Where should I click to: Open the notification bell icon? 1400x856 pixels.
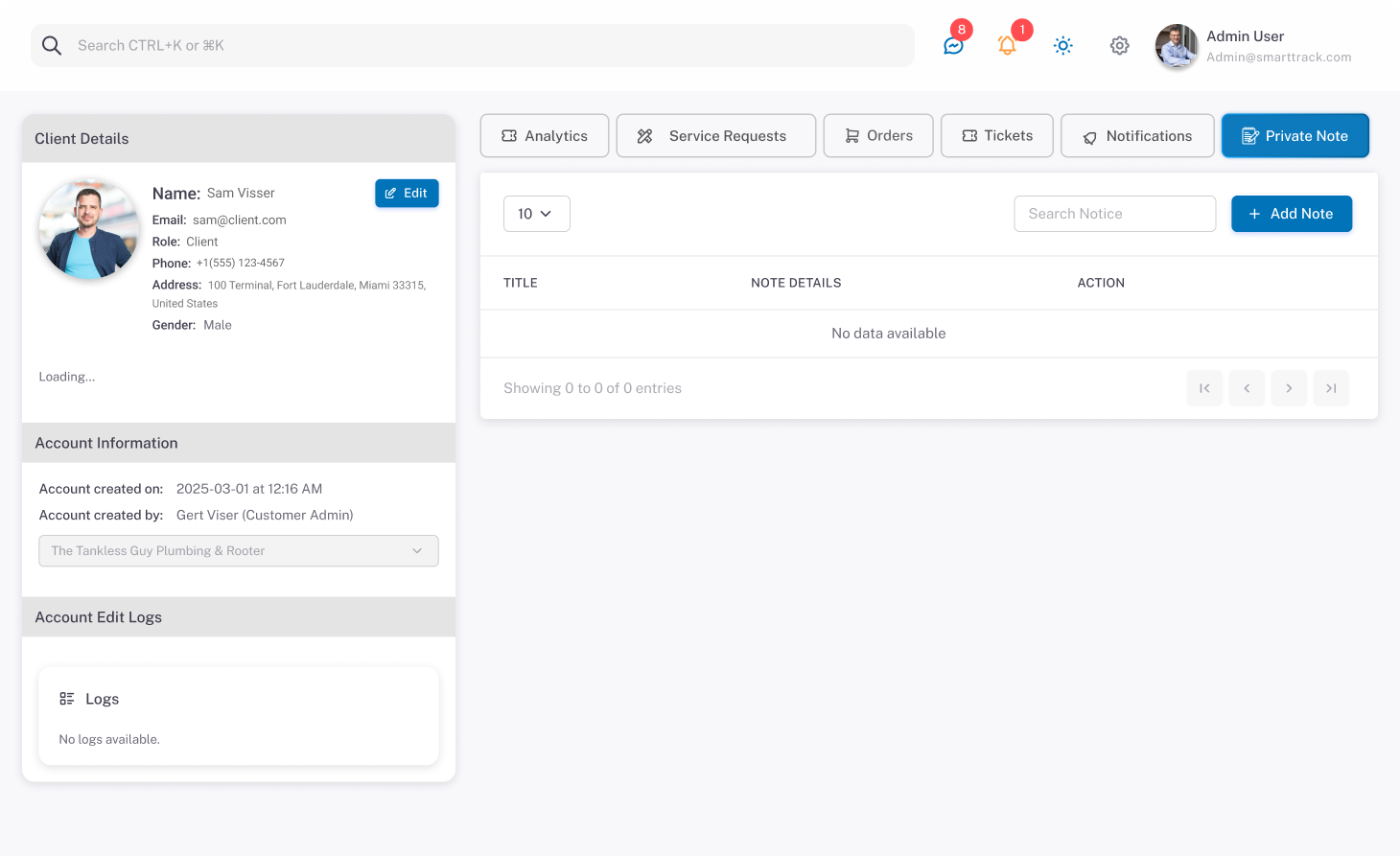[1007, 45]
